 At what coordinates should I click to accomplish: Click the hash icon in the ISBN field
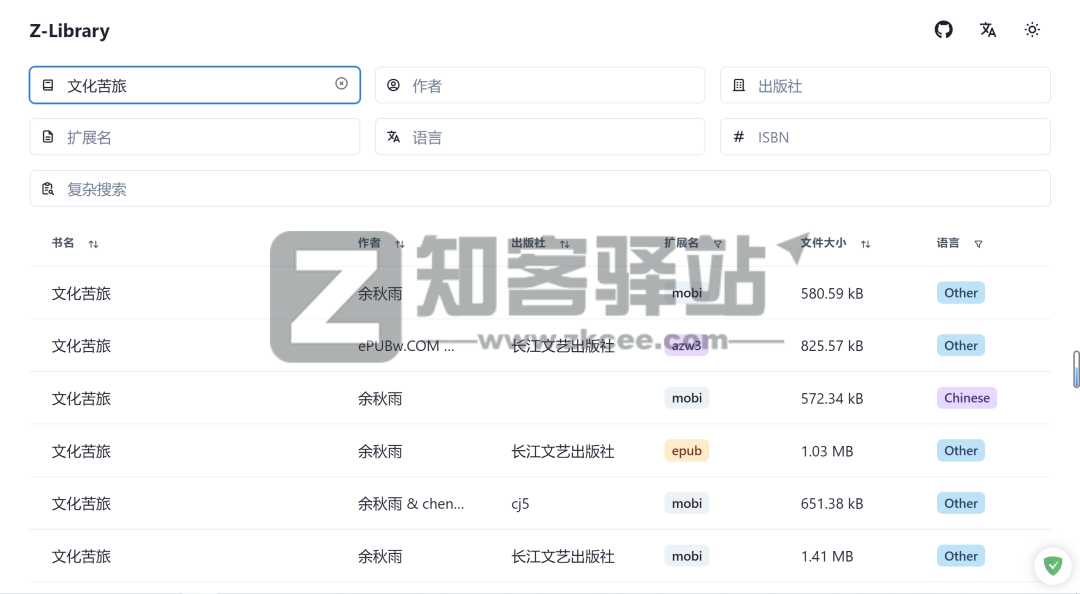[x=738, y=136]
